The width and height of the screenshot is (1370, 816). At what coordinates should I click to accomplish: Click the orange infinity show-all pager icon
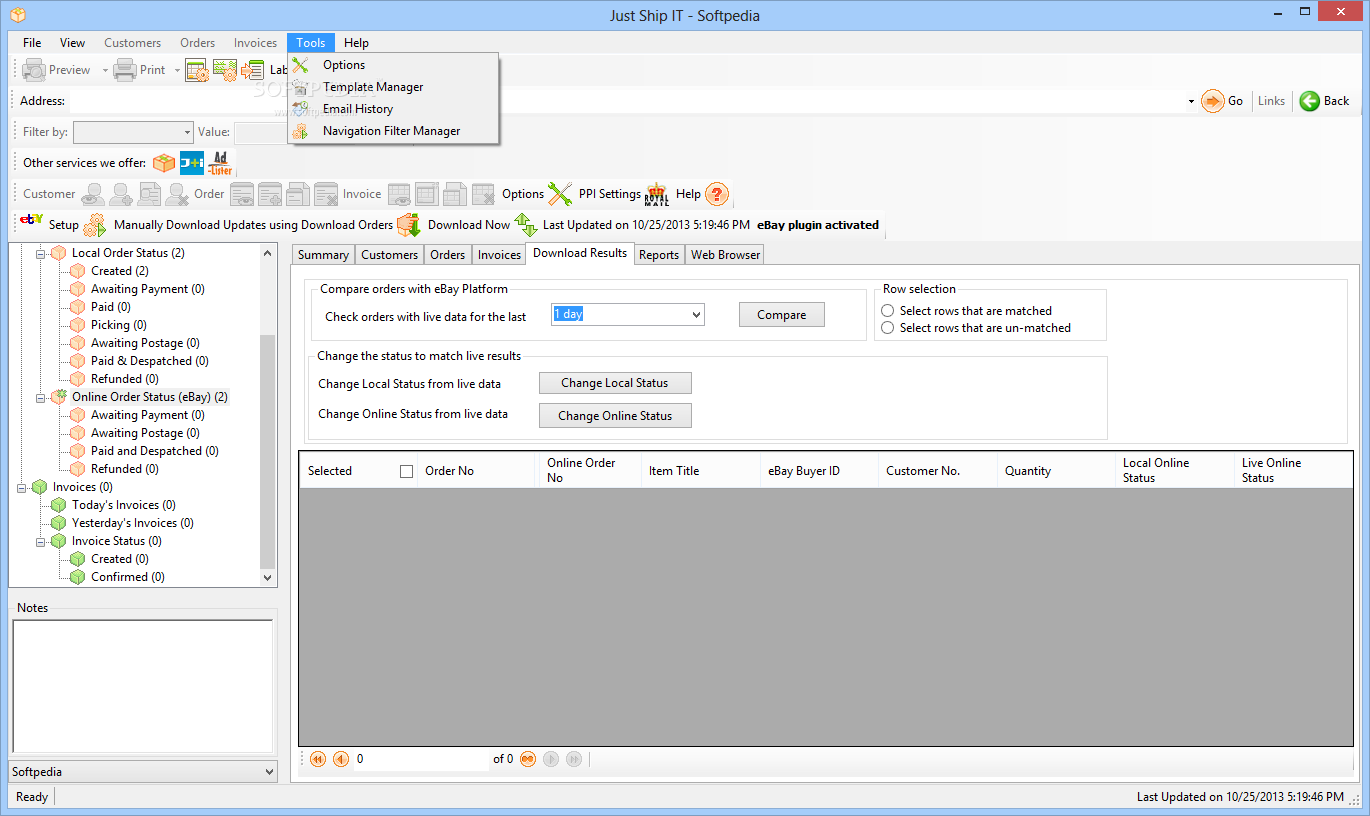pos(527,759)
